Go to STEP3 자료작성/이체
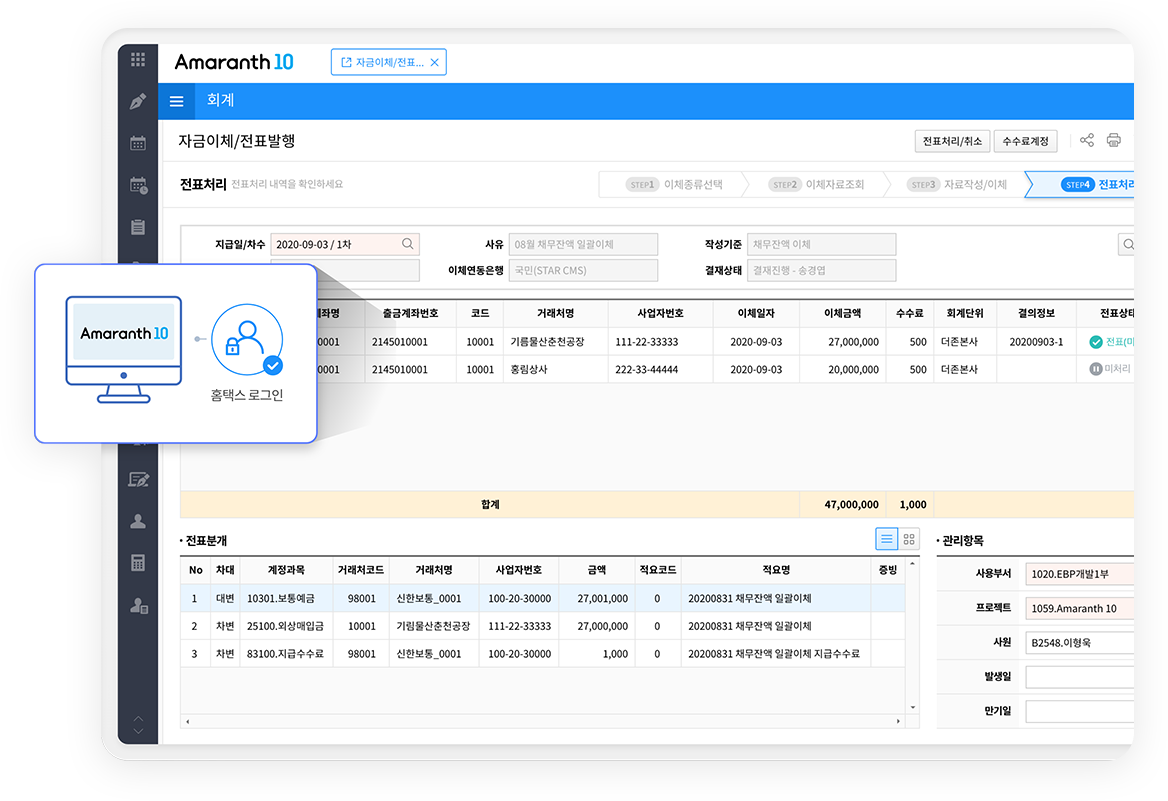 [x=957, y=185]
